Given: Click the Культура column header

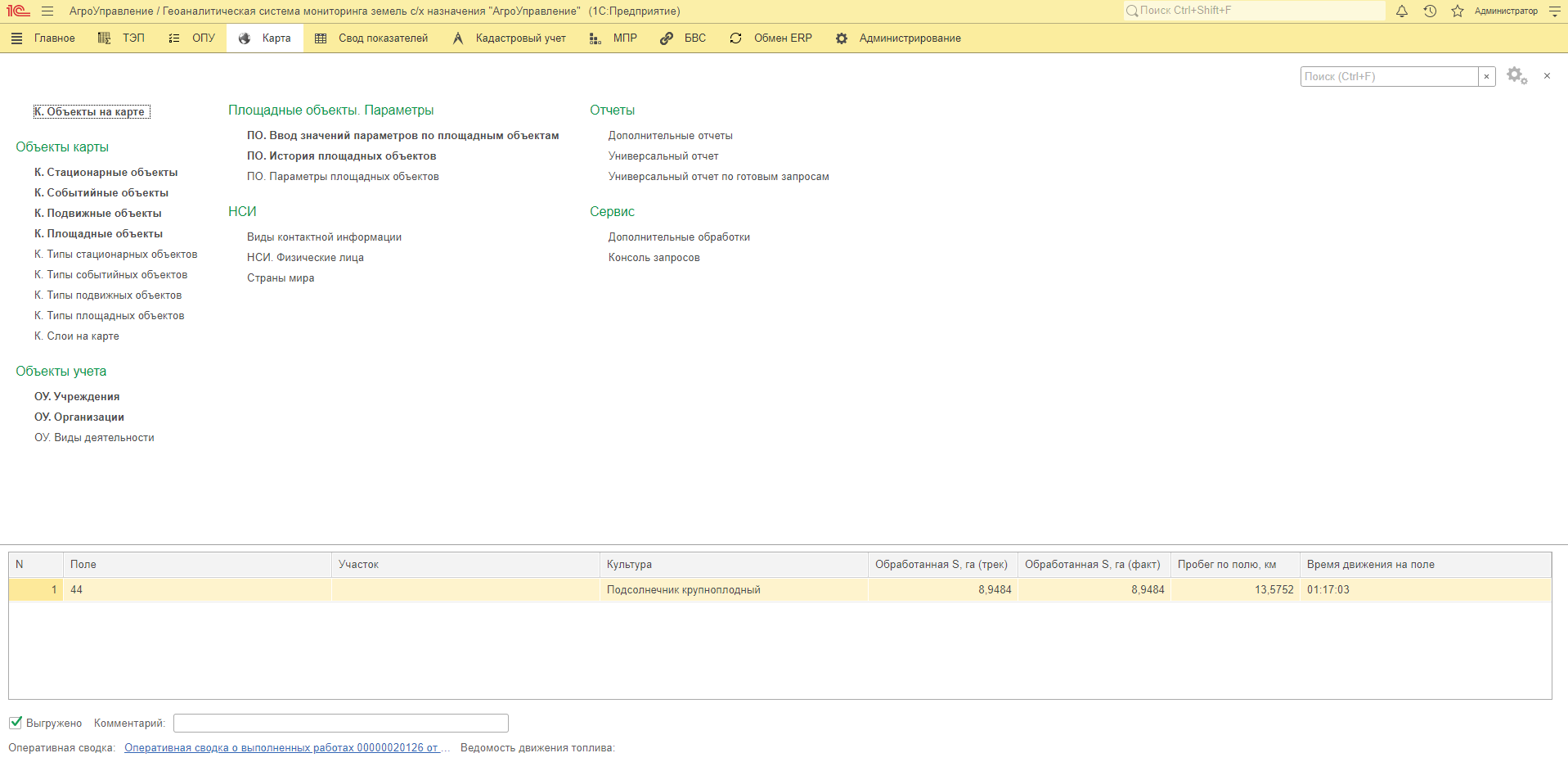Looking at the screenshot, I should [x=734, y=565].
